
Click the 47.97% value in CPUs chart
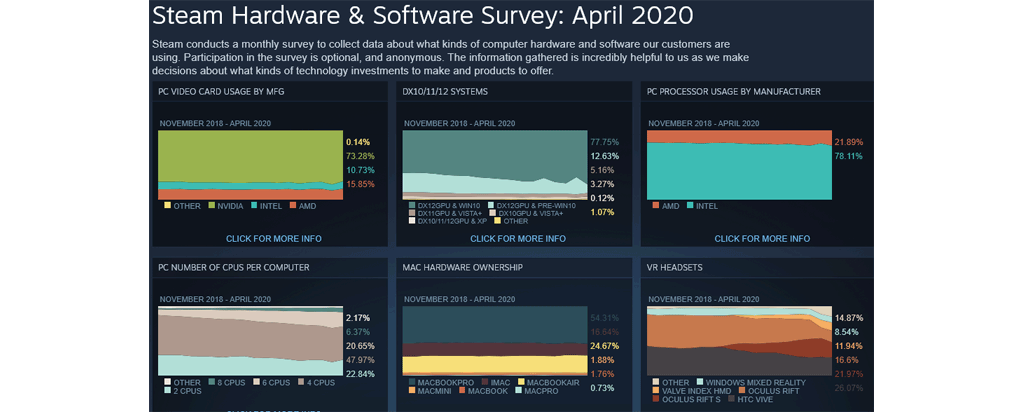(360, 360)
